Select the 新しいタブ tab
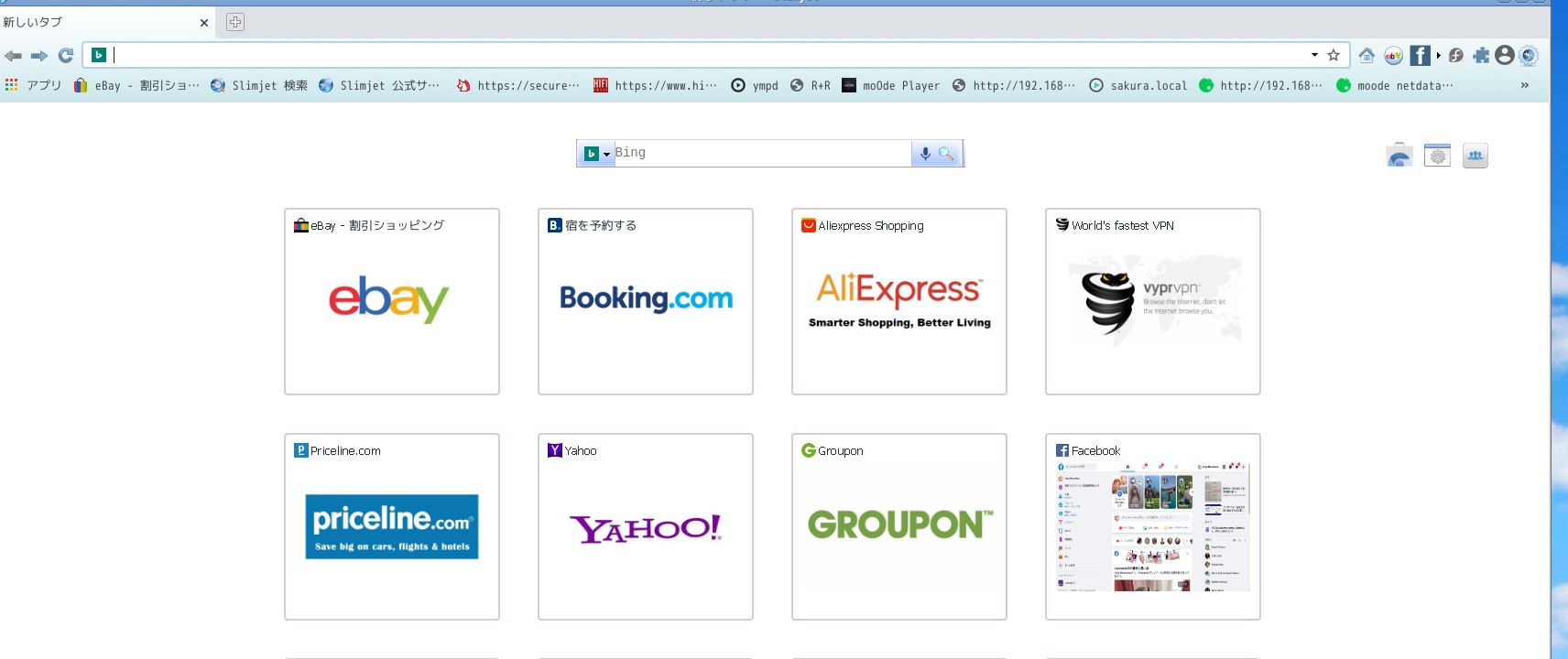The width and height of the screenshot is (1568, 659). click(x=101, y=22)
